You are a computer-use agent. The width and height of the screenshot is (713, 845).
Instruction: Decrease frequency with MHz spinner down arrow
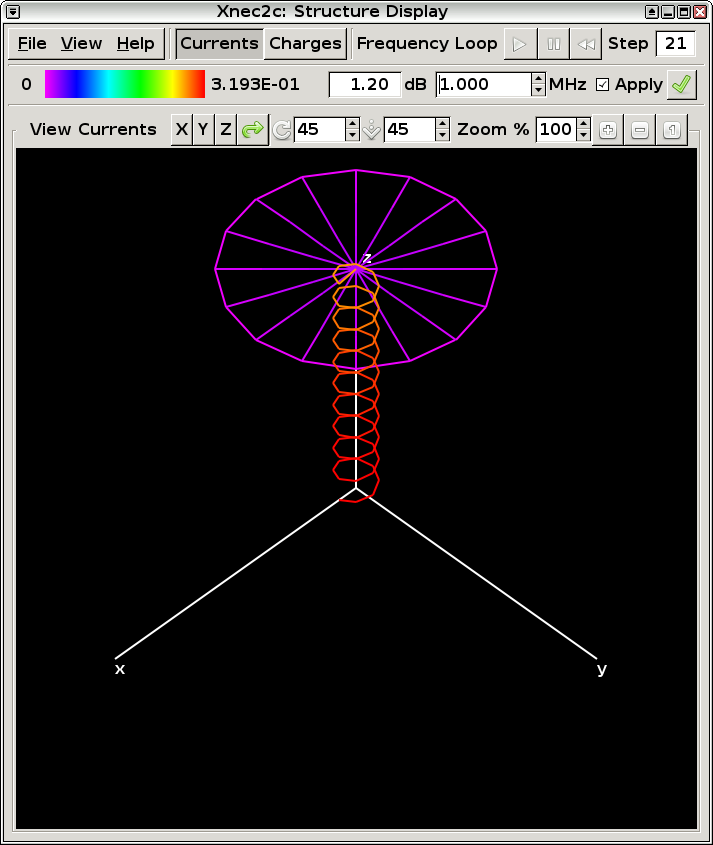(x=538, y=91)
